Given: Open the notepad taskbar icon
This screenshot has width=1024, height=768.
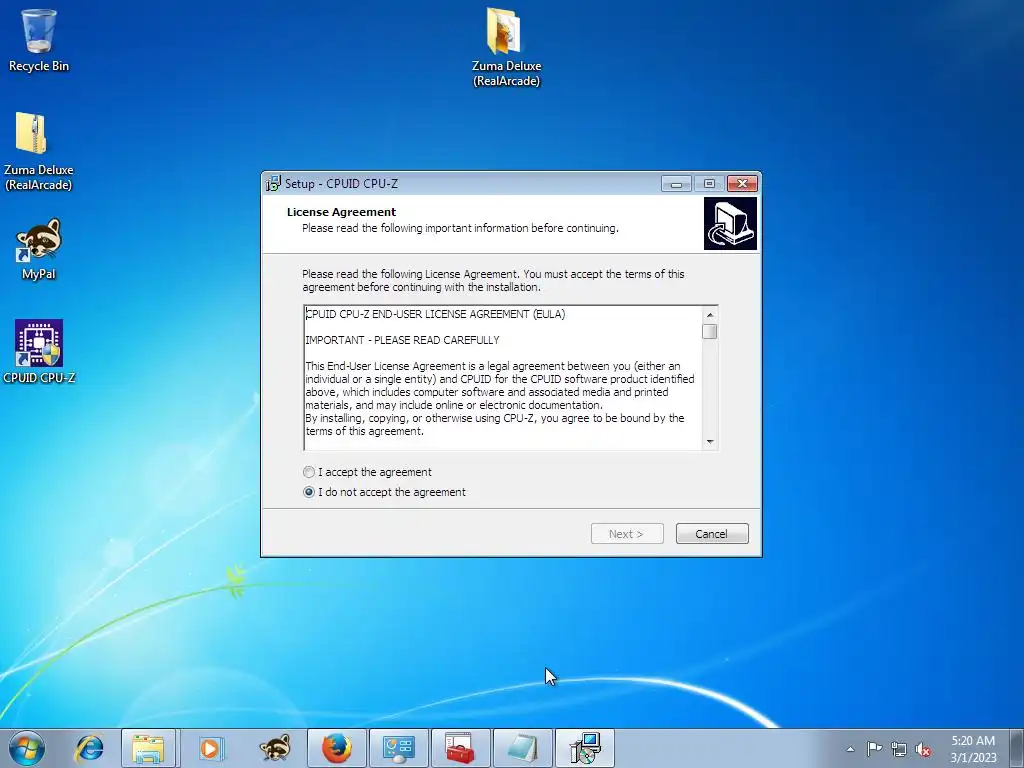Looking at the screenshot, I should pyautogui.click(x=522, y=748).
